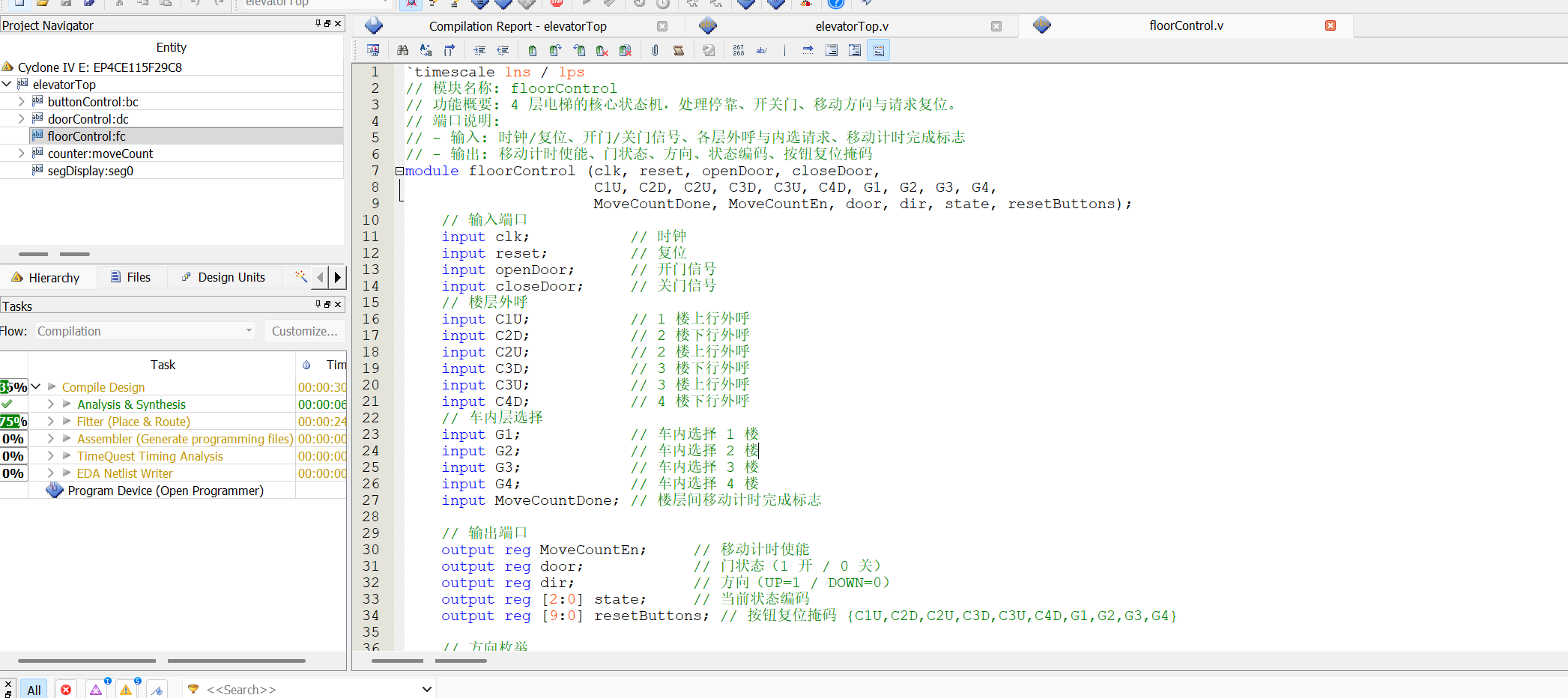This screenshot has height=698, width=1568.
Task: Click the first editor toolbar window icon
Action: [x=373, y=50]
